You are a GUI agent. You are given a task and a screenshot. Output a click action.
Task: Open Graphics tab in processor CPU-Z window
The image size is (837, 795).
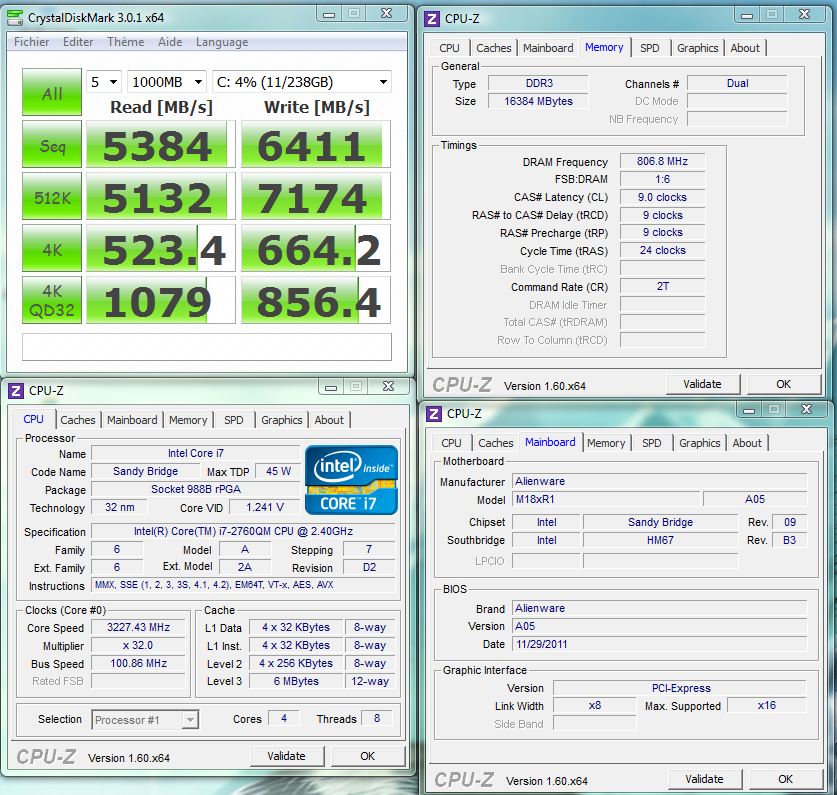point(281,420)
